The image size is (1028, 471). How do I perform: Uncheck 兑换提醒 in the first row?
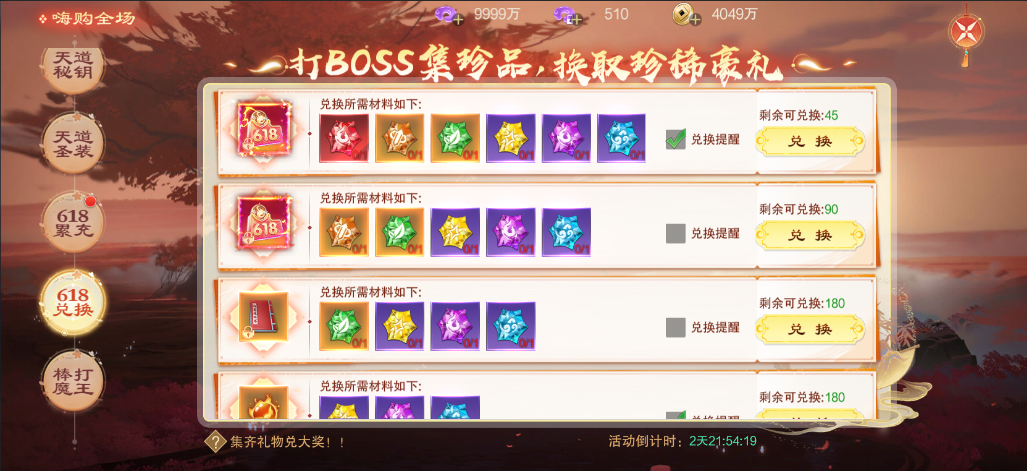tap(675, 139)
